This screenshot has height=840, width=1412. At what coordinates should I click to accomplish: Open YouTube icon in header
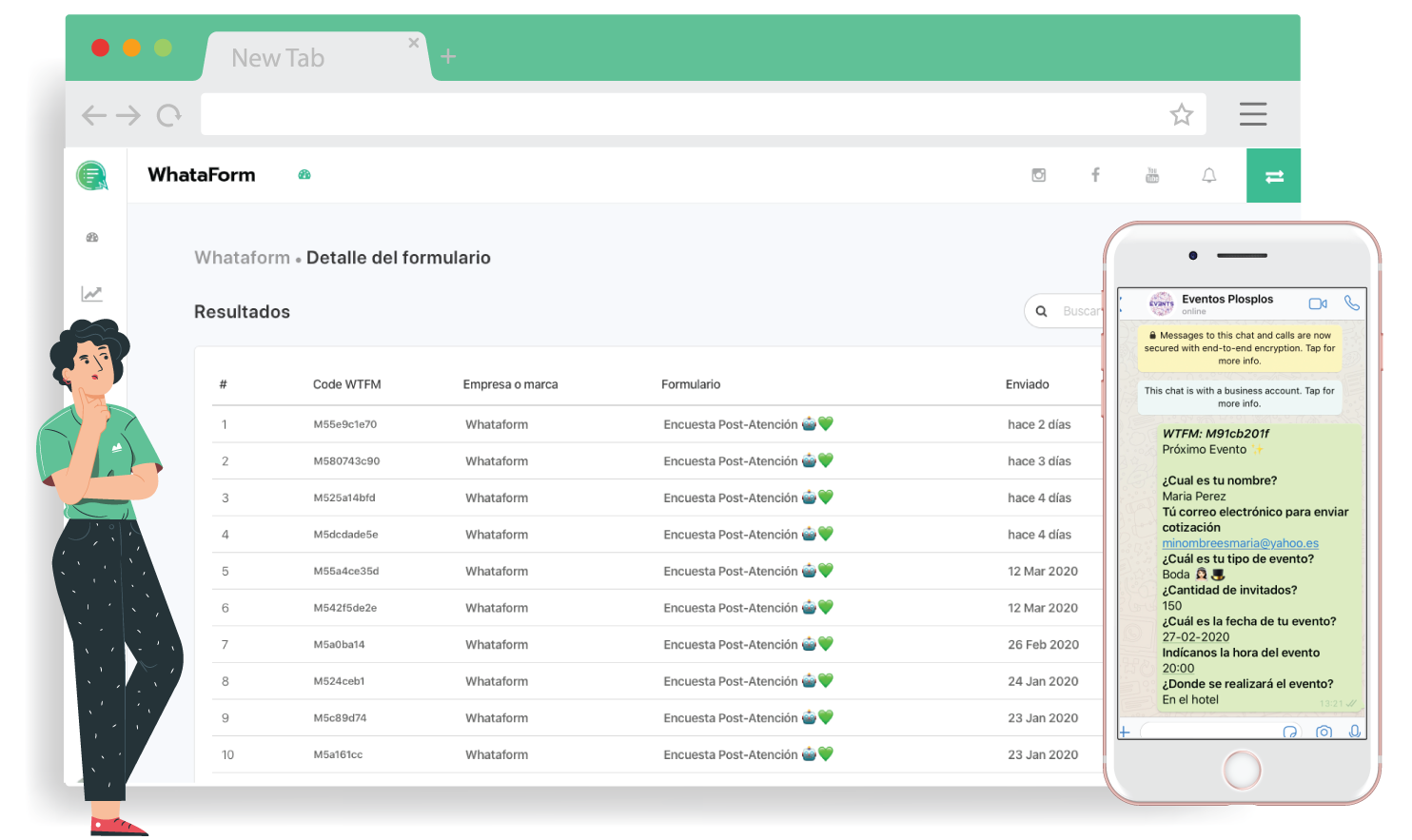pos(1152,175)
